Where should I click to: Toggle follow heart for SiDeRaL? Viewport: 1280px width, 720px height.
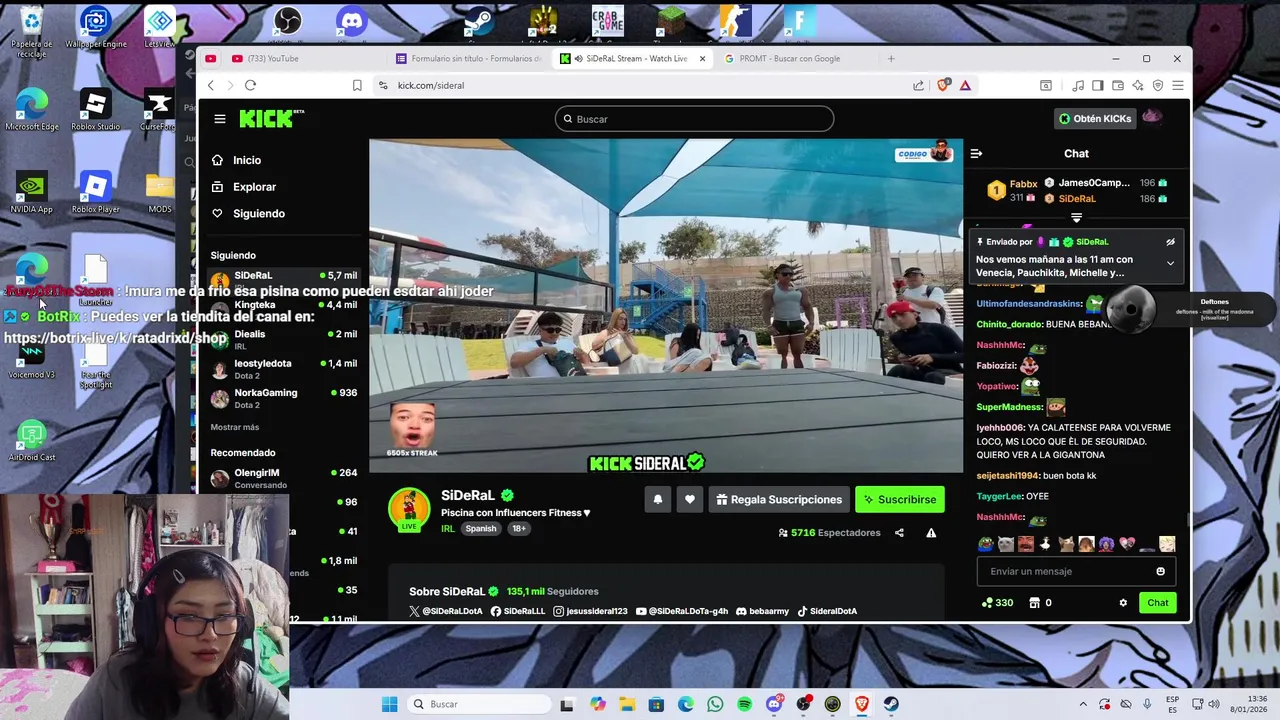[x=690, y=499]
